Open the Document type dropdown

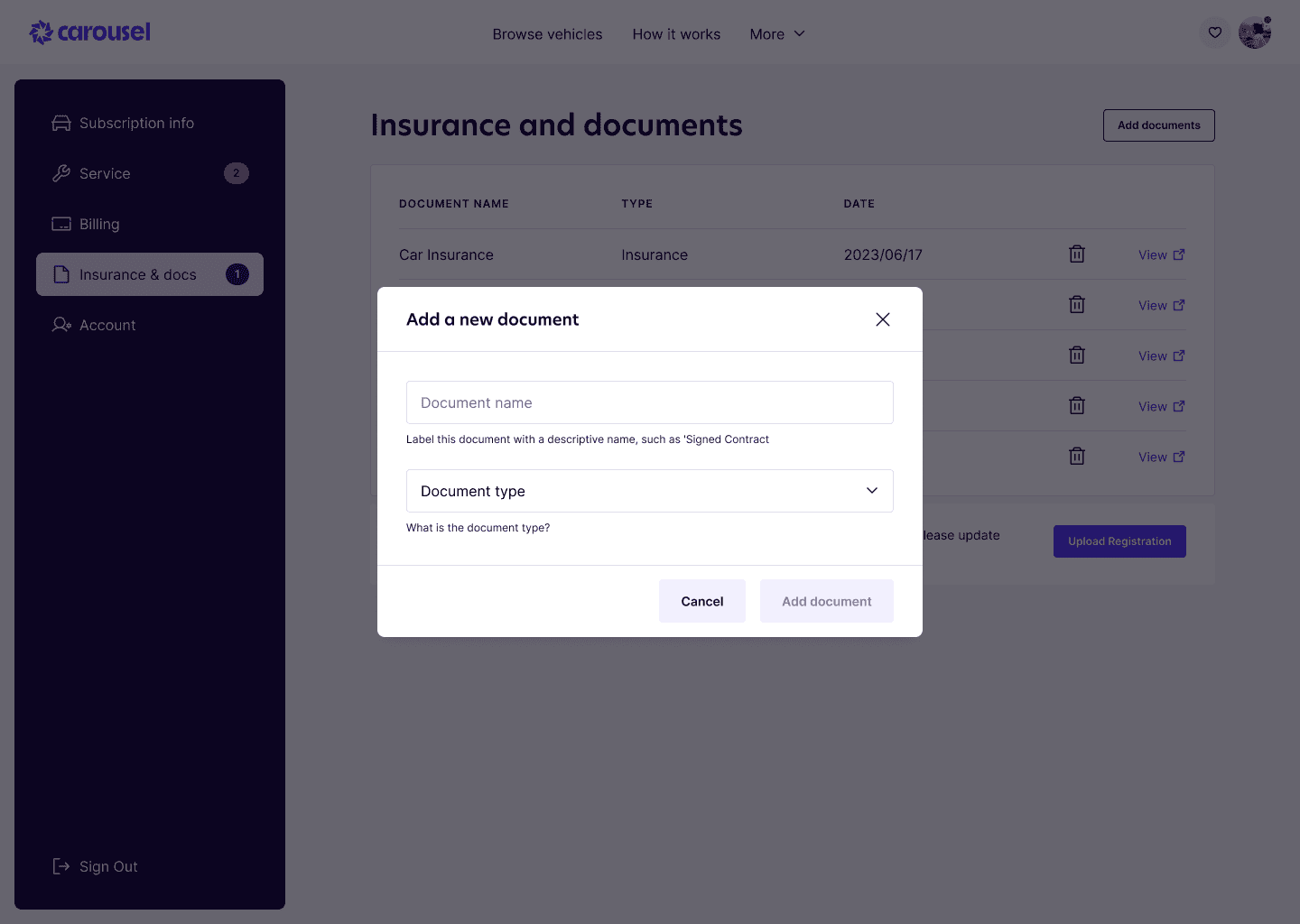(649, 491)
